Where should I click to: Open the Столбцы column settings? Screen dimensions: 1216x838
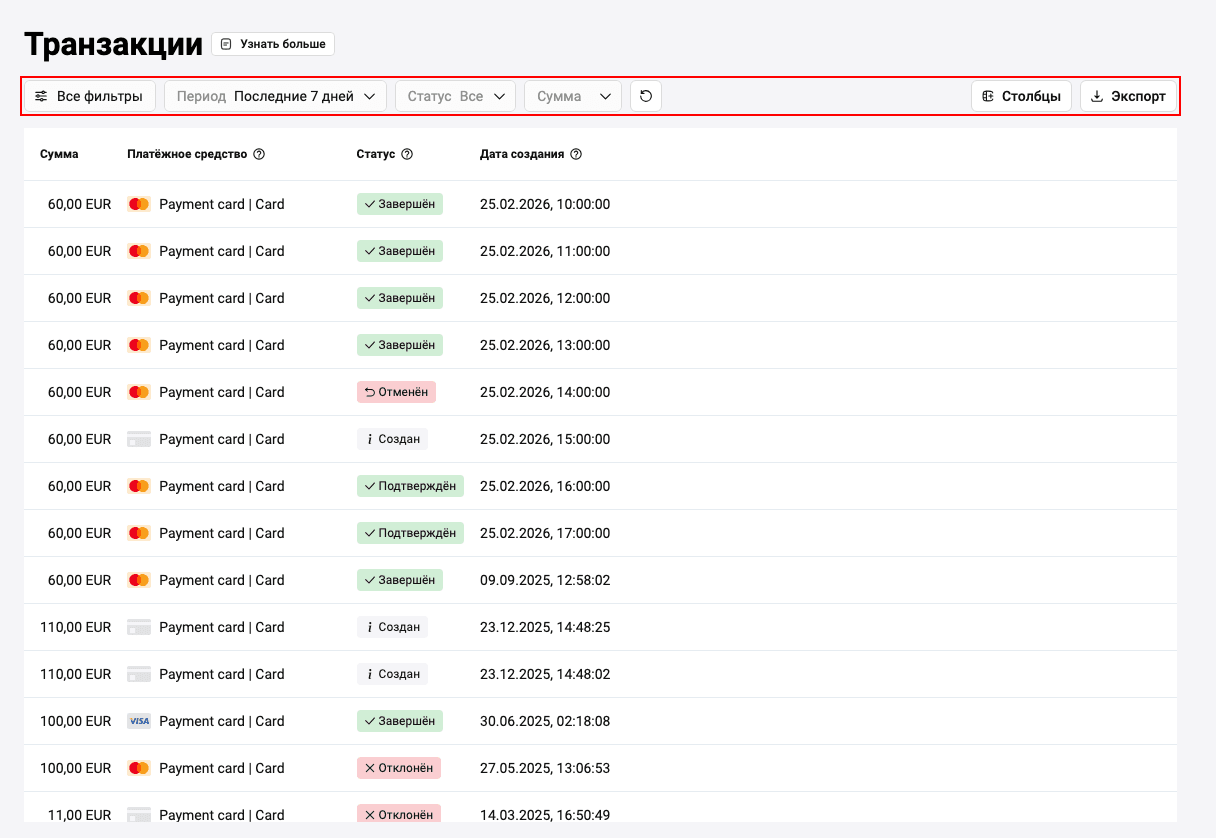tap(1022, 96)
